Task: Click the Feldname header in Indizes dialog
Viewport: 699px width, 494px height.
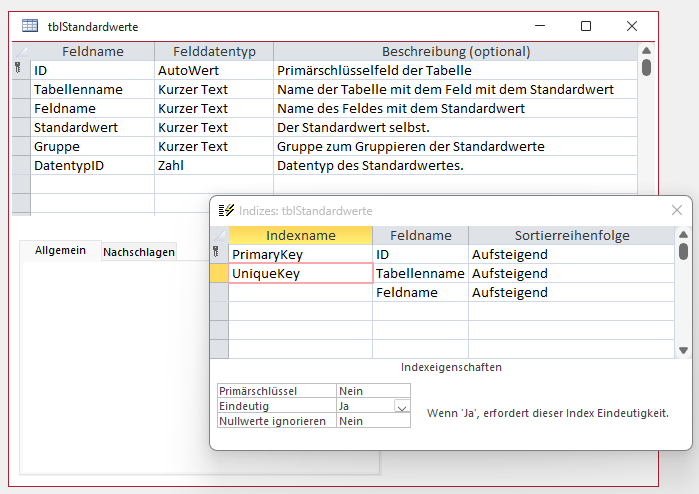Action: tap(420, 235)
